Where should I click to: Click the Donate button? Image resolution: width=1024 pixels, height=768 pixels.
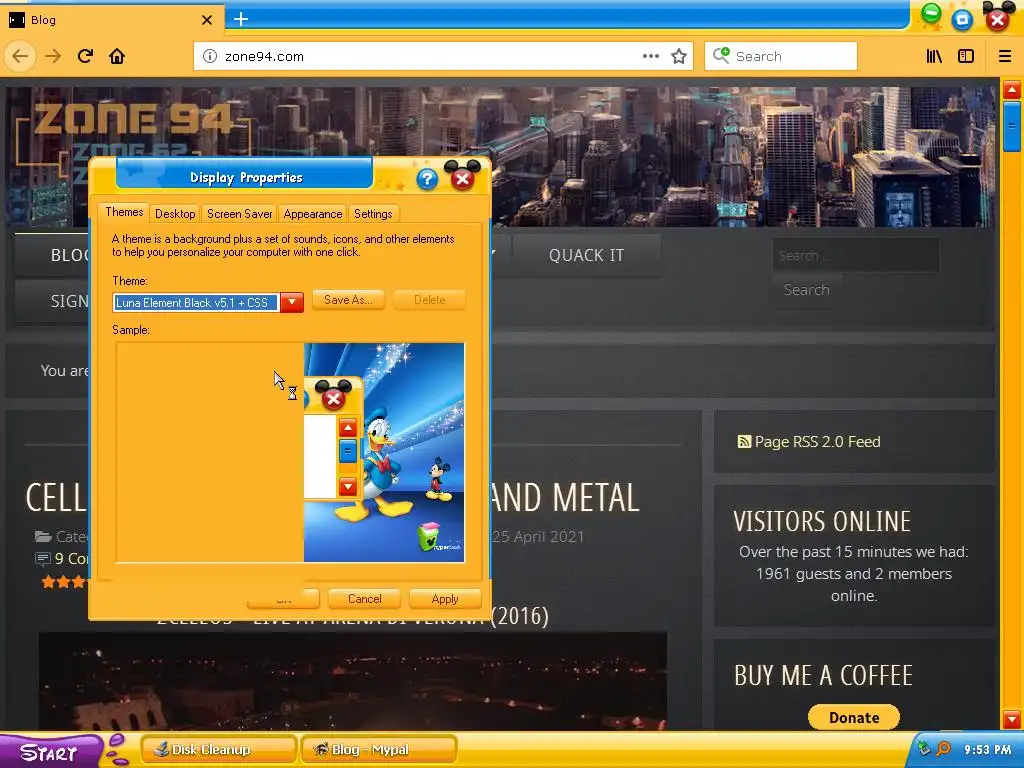click(854, 717)
